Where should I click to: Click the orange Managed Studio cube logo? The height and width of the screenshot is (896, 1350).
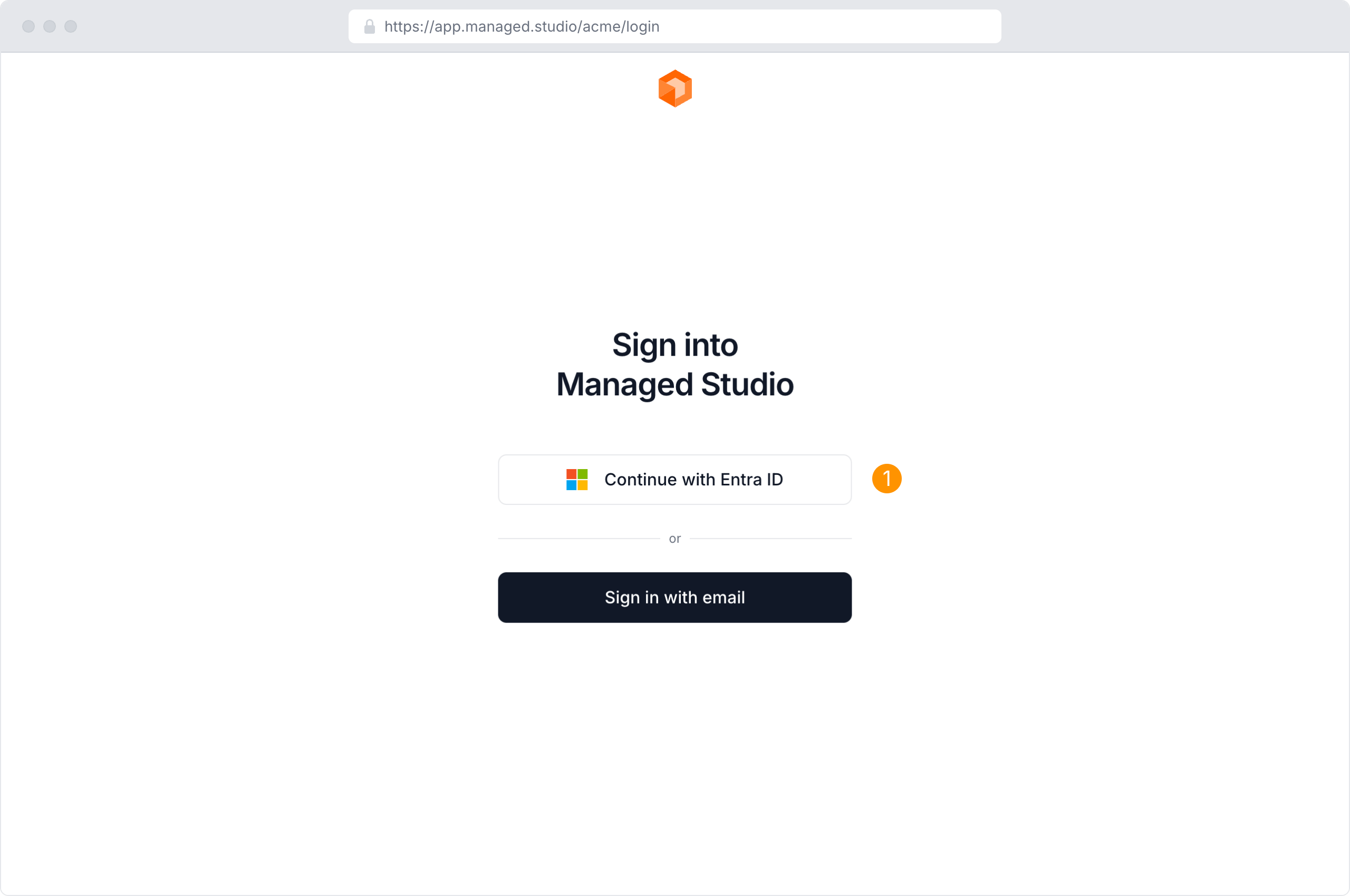674,89
